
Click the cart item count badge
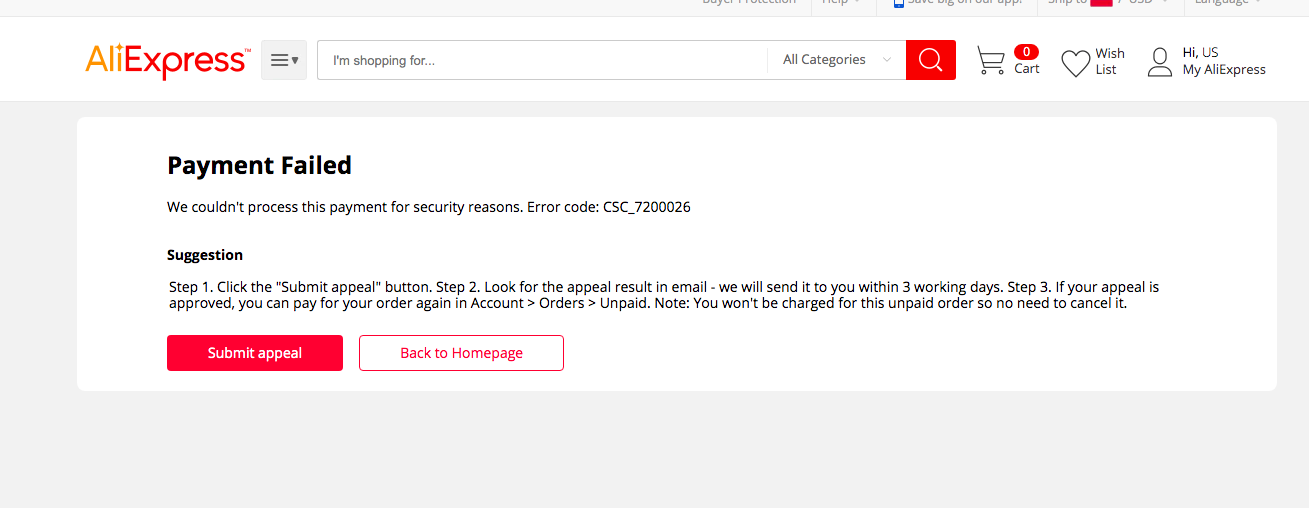(x=1026, y=52)
